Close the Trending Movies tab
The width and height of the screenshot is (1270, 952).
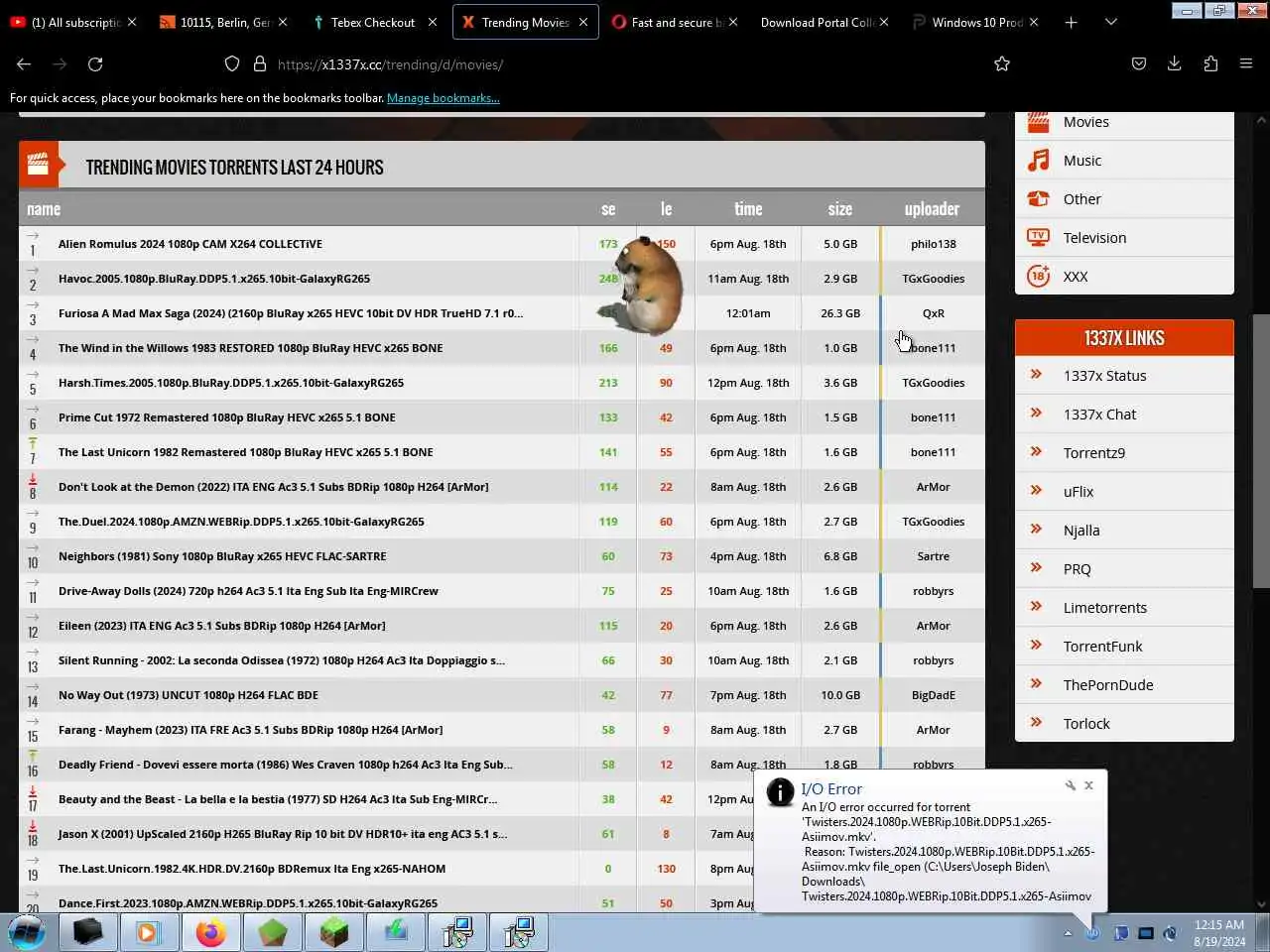tap(583, 22)
